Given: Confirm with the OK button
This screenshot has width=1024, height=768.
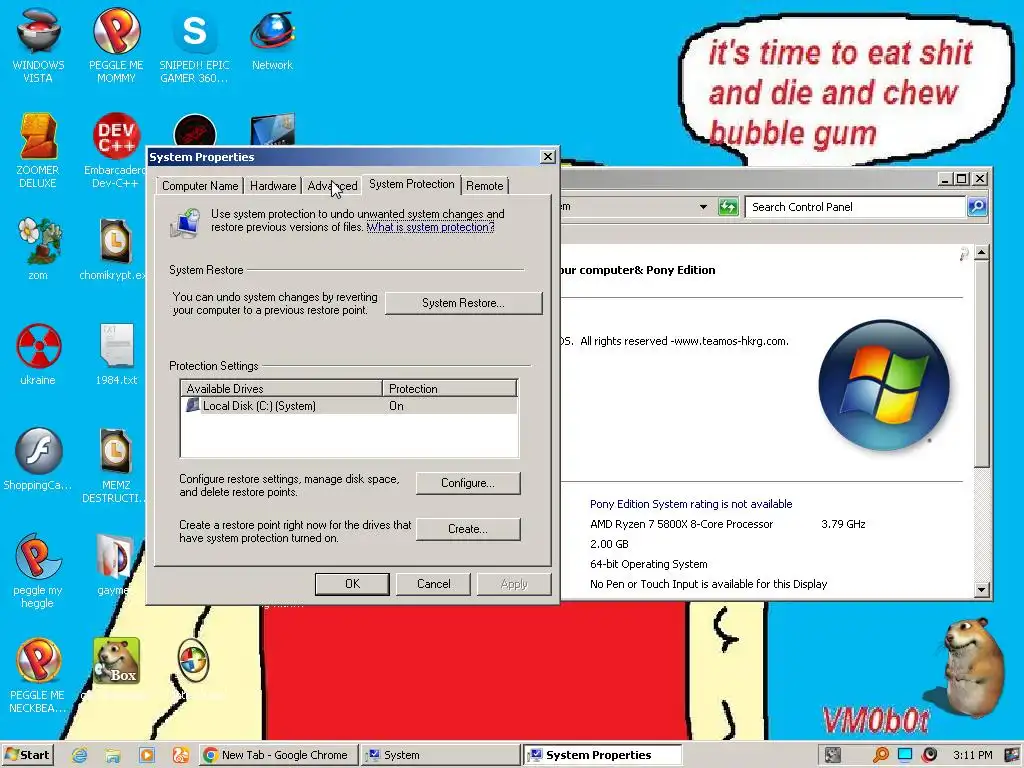Looking at the screenshot, I should click(x=352, y=584).
